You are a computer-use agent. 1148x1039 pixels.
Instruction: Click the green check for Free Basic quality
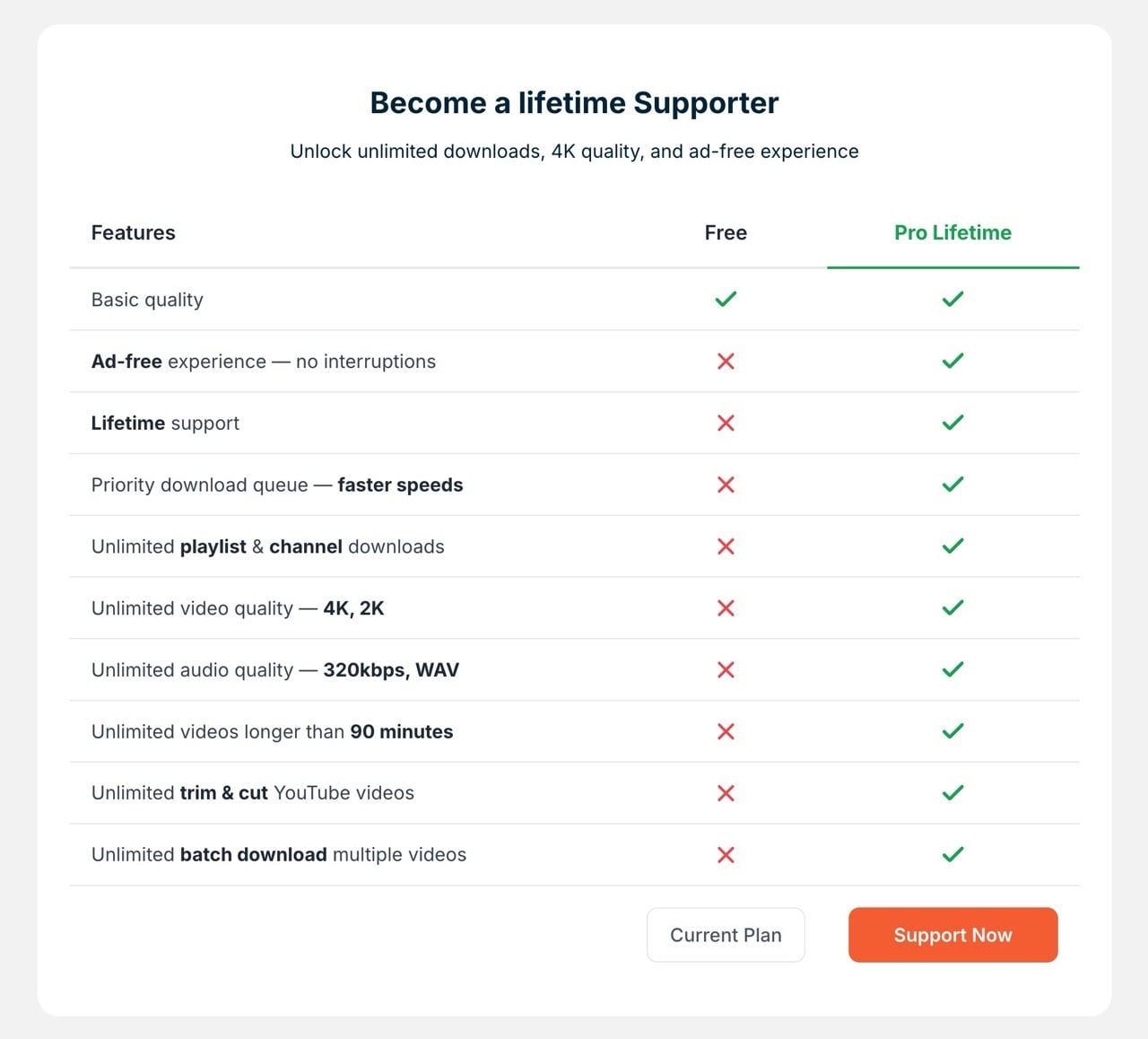726,299
